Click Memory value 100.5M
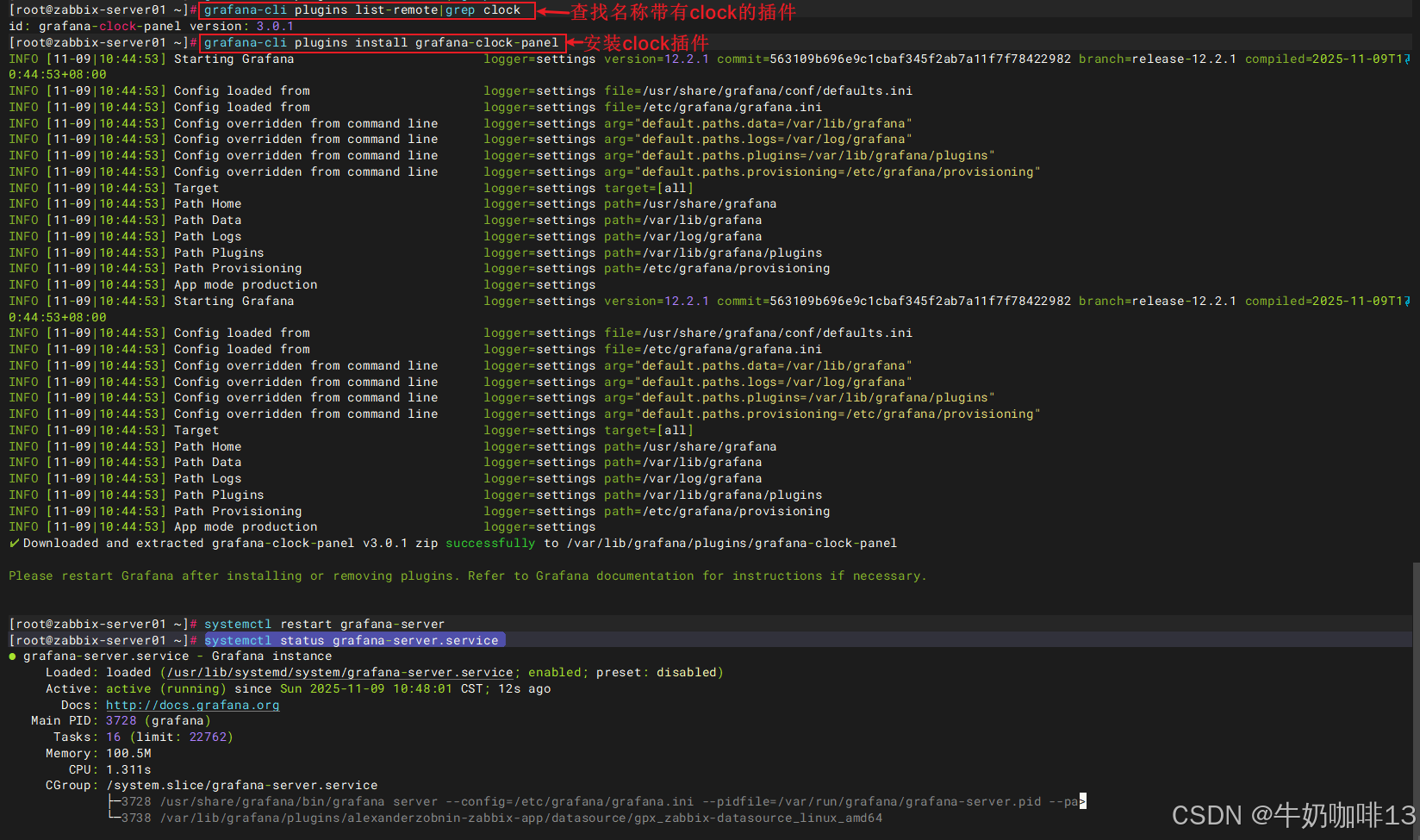 128,753
